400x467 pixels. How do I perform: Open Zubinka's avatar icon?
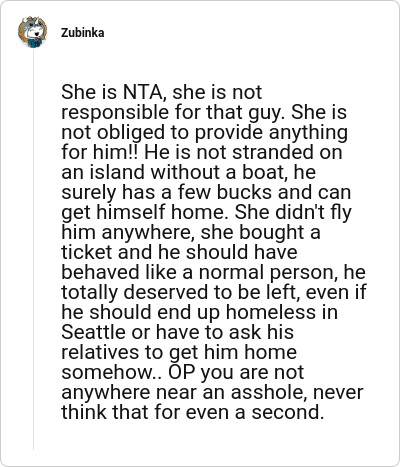point(32,32)
